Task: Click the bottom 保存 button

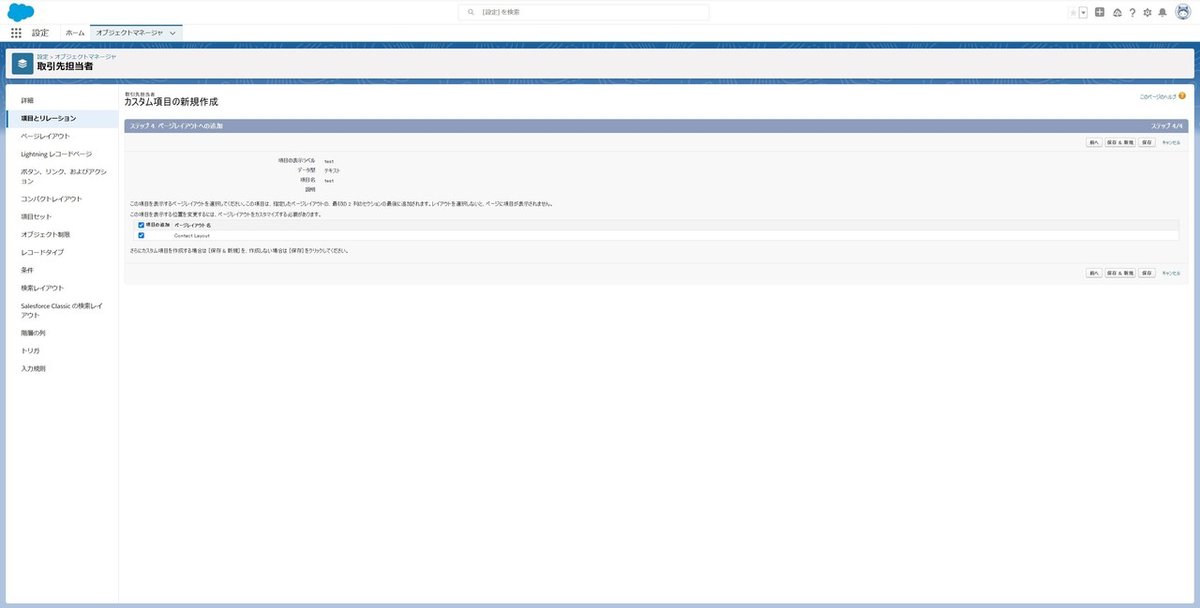Action: click(x=1148, y=272)
